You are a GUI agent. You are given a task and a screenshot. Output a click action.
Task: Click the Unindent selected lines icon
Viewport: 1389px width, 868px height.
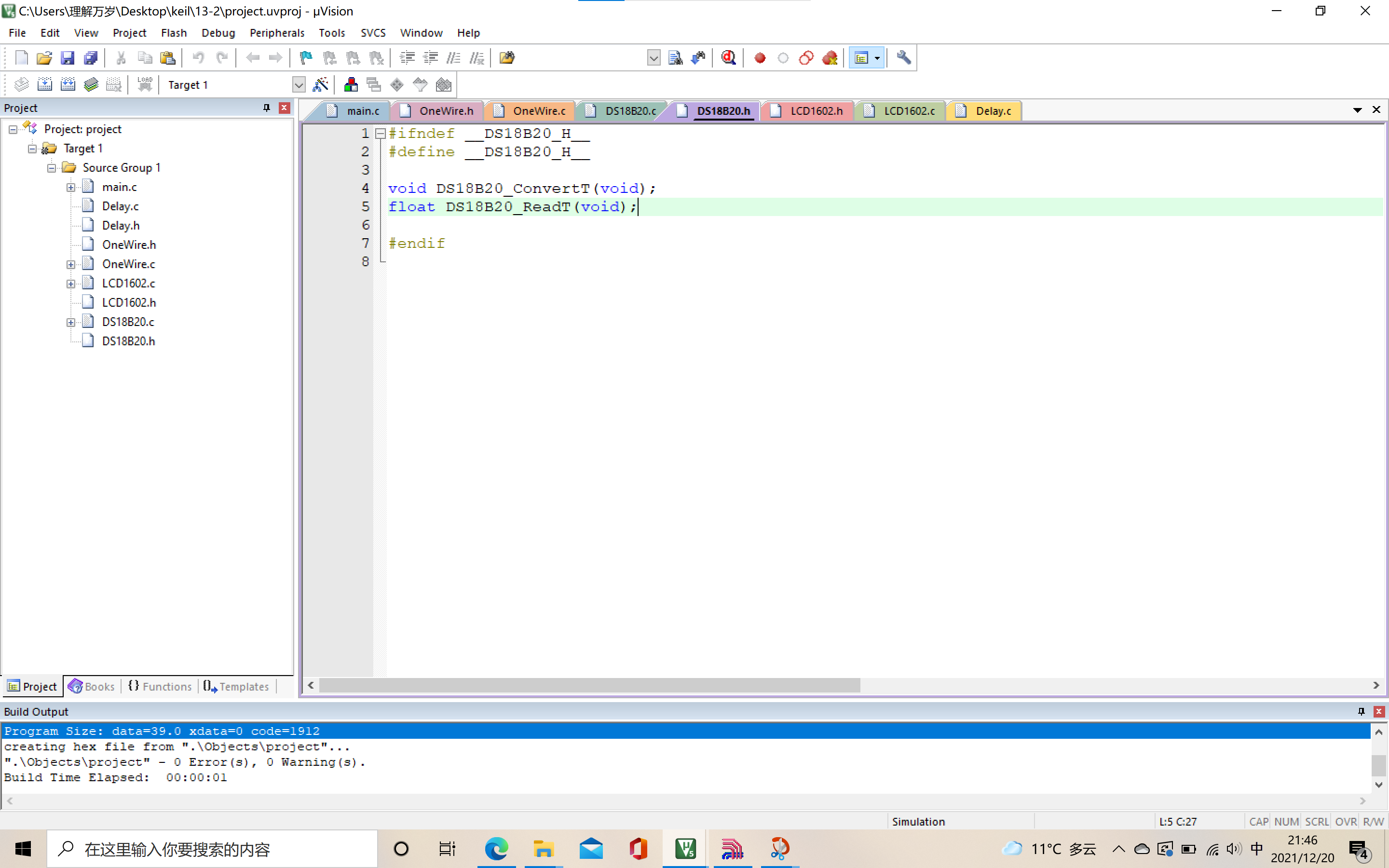click(x=431, y=57)
